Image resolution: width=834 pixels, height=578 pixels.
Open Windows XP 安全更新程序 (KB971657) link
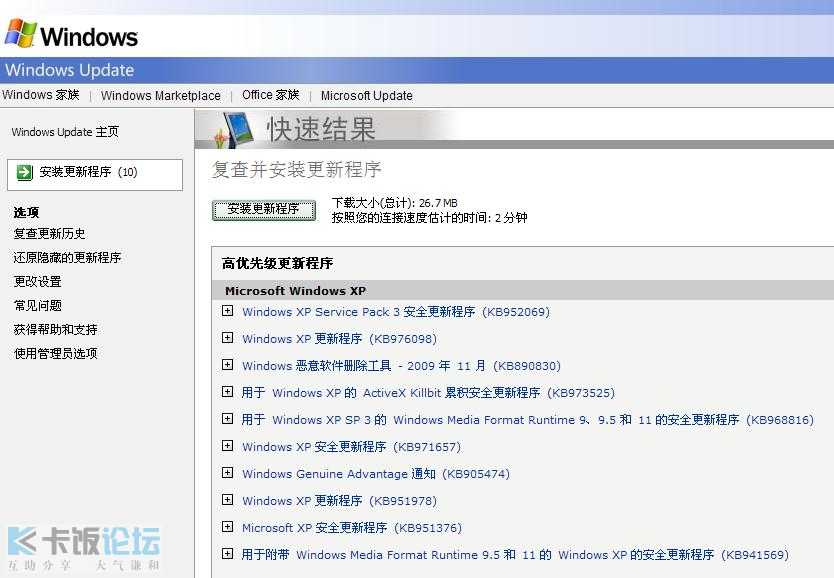click(352, 447)
